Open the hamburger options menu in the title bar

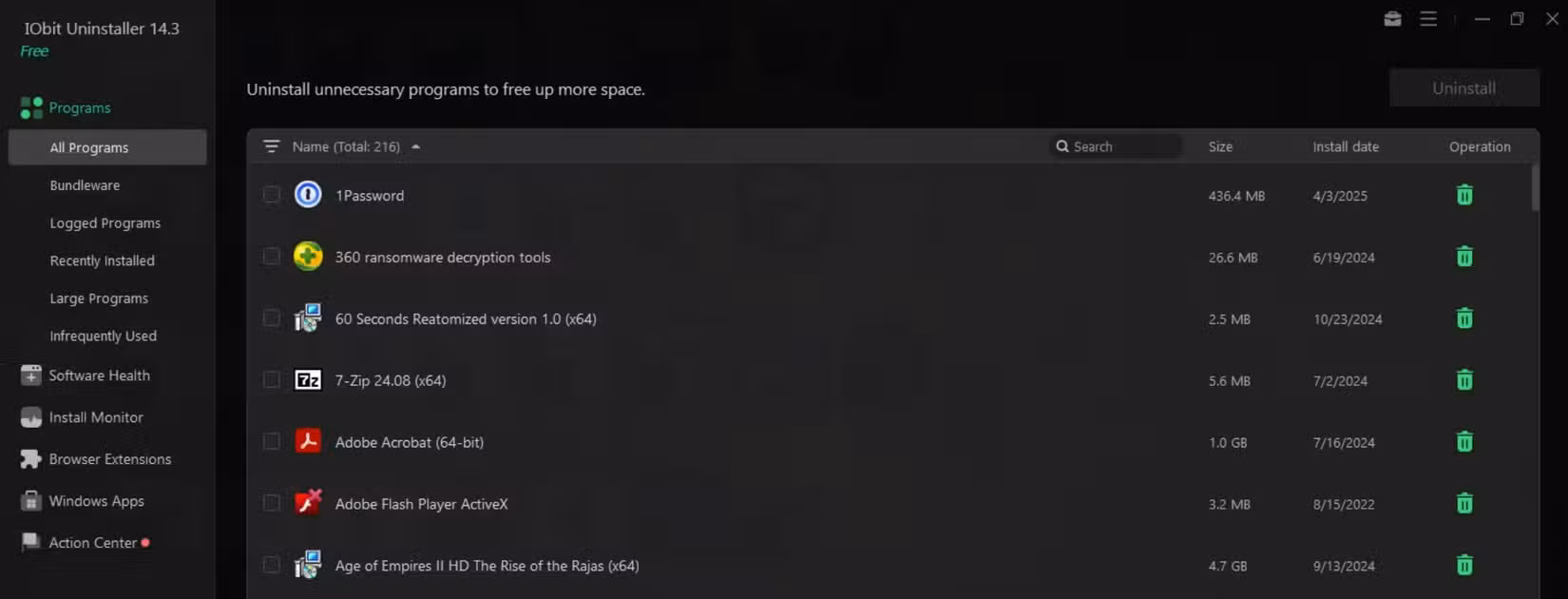(1428, 19)
